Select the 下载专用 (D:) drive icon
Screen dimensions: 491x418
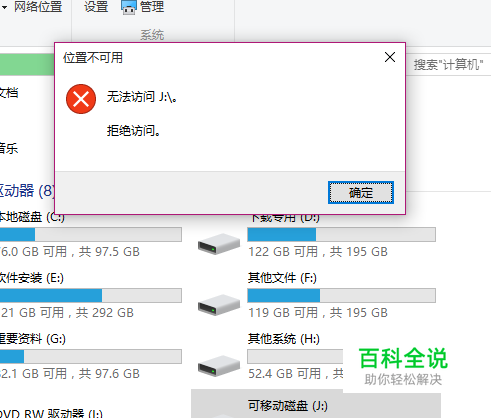(x=219, y=244)
